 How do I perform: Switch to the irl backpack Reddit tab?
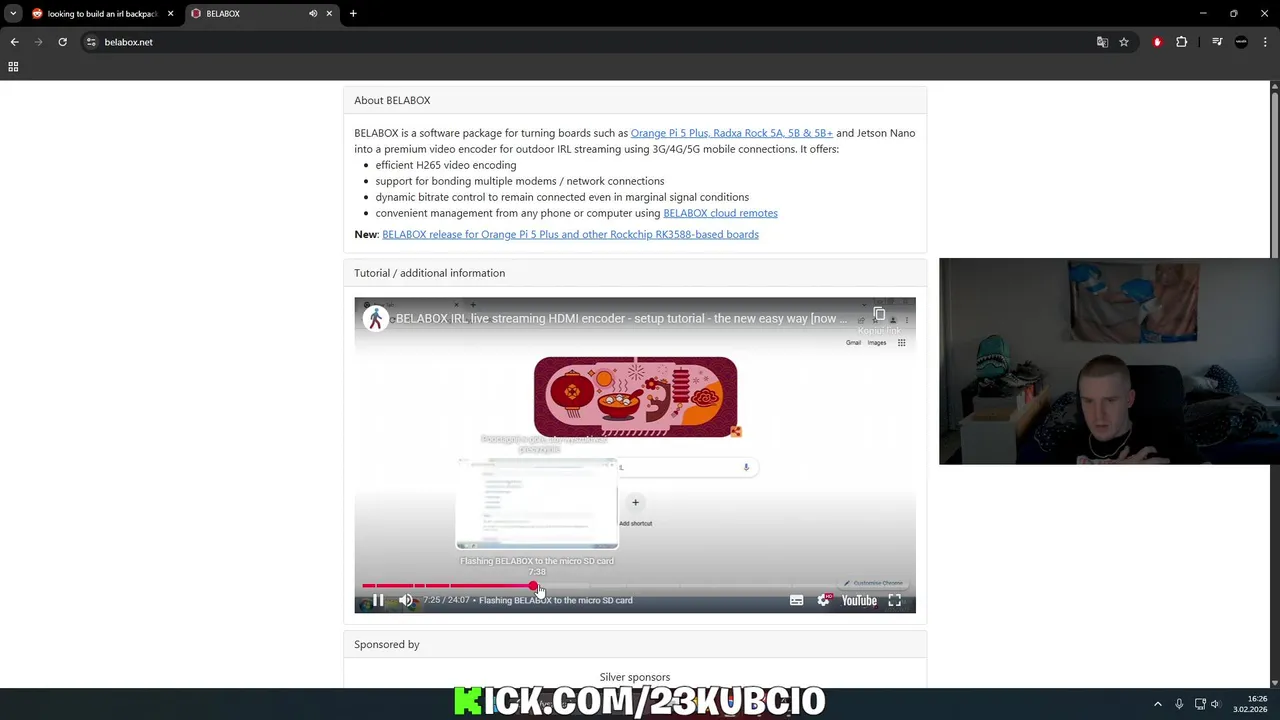coord(102,14)
